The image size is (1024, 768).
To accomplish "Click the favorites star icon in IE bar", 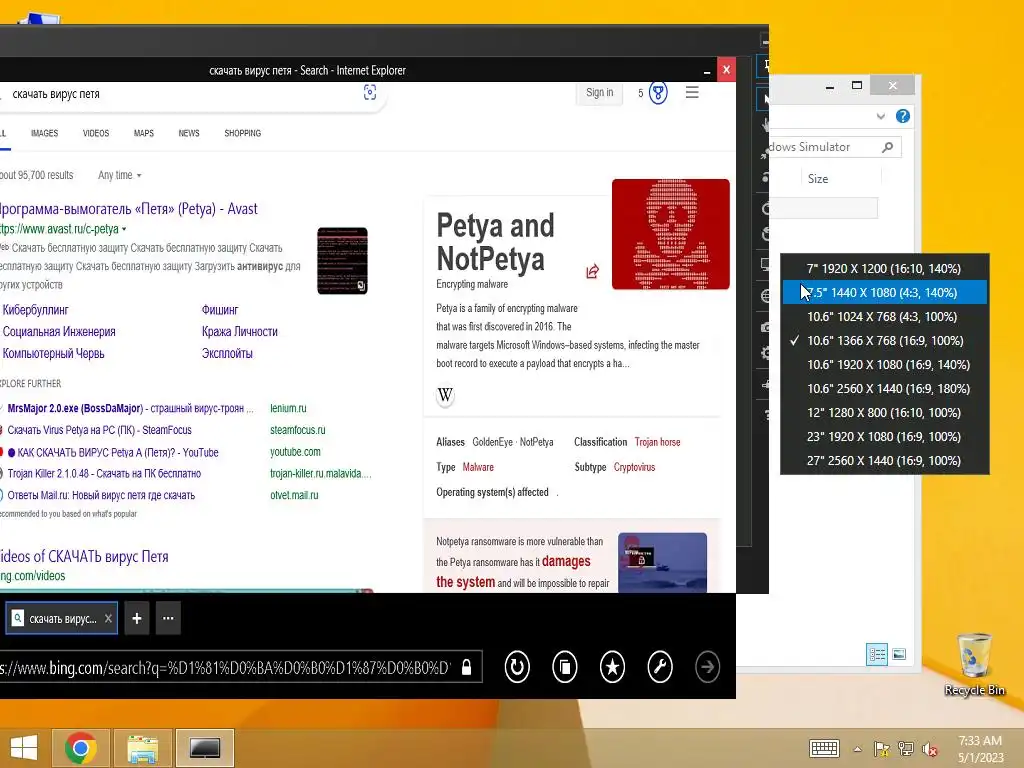I will click(x=612, y=667).
